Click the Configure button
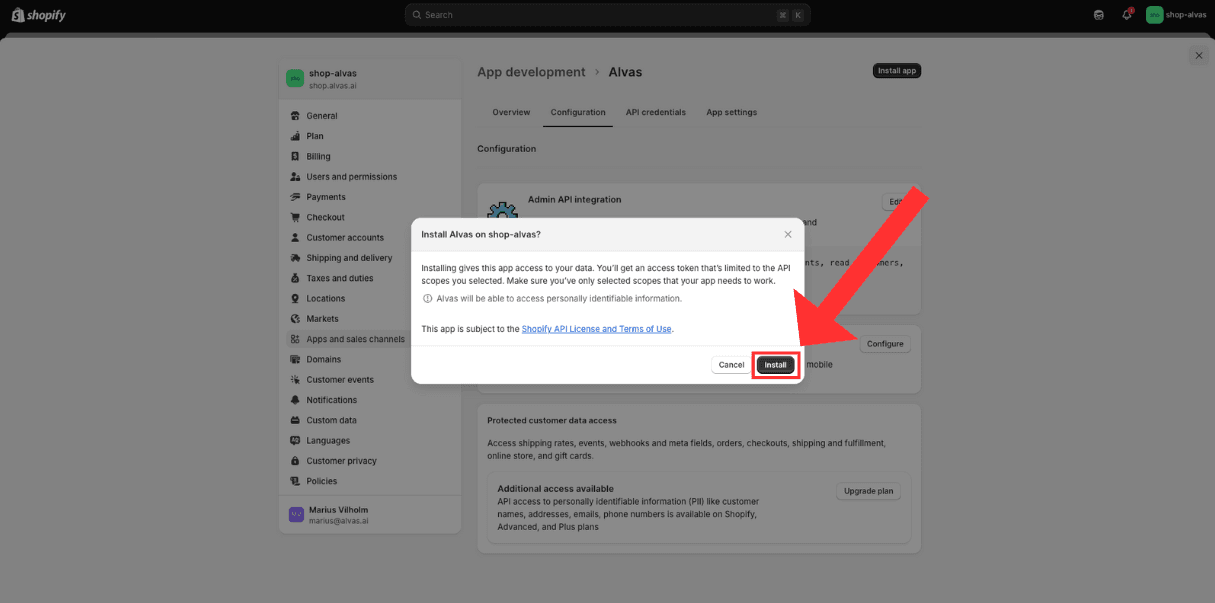The height and width of the screenshot is (603, 1215). [885, 344]
